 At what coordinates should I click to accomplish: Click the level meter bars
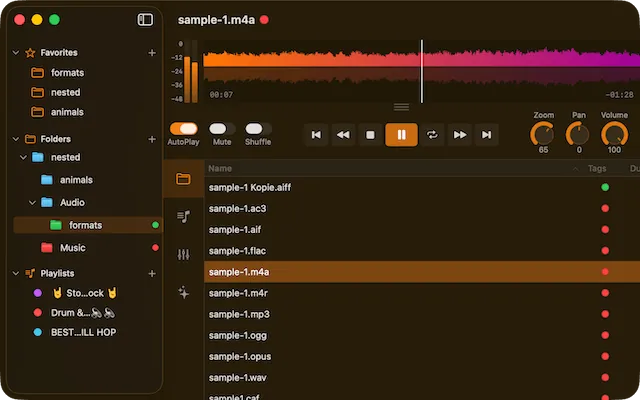coord(191,71)
